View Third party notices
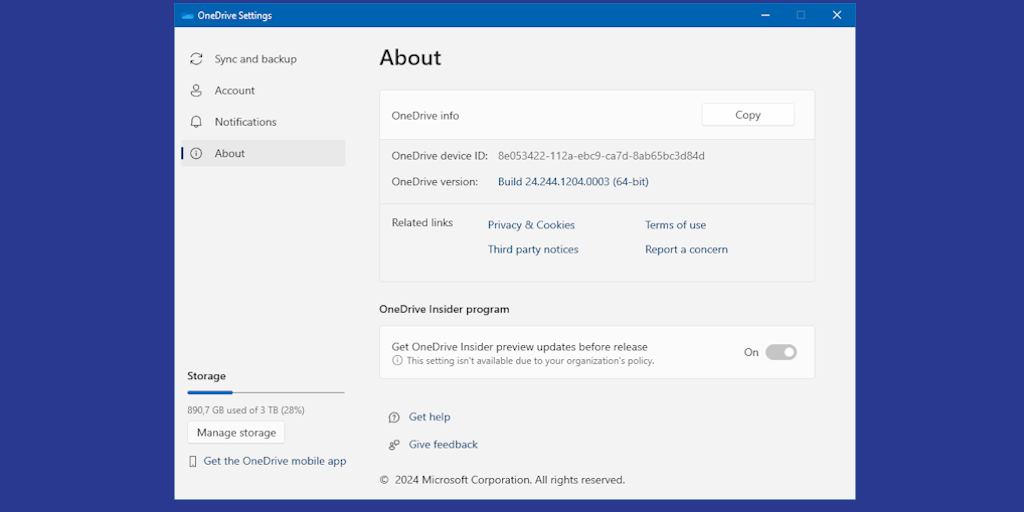This screenshot has height=512, width=1024. tap(533, 249)
